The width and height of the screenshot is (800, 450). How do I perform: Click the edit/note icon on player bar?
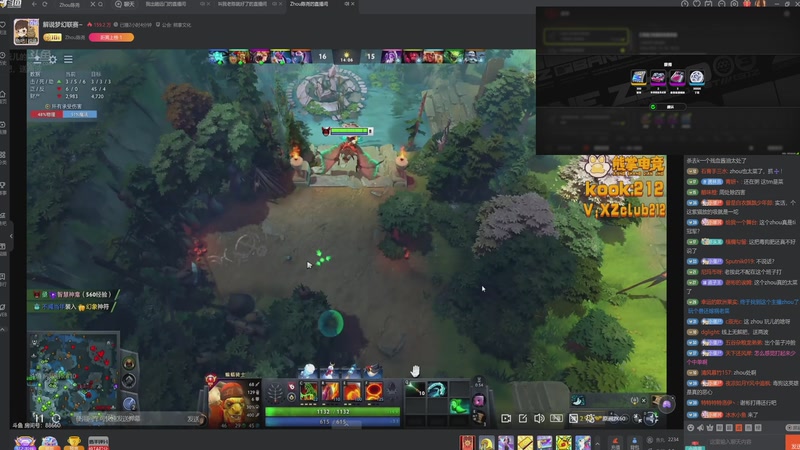click(x=523, y=418)
